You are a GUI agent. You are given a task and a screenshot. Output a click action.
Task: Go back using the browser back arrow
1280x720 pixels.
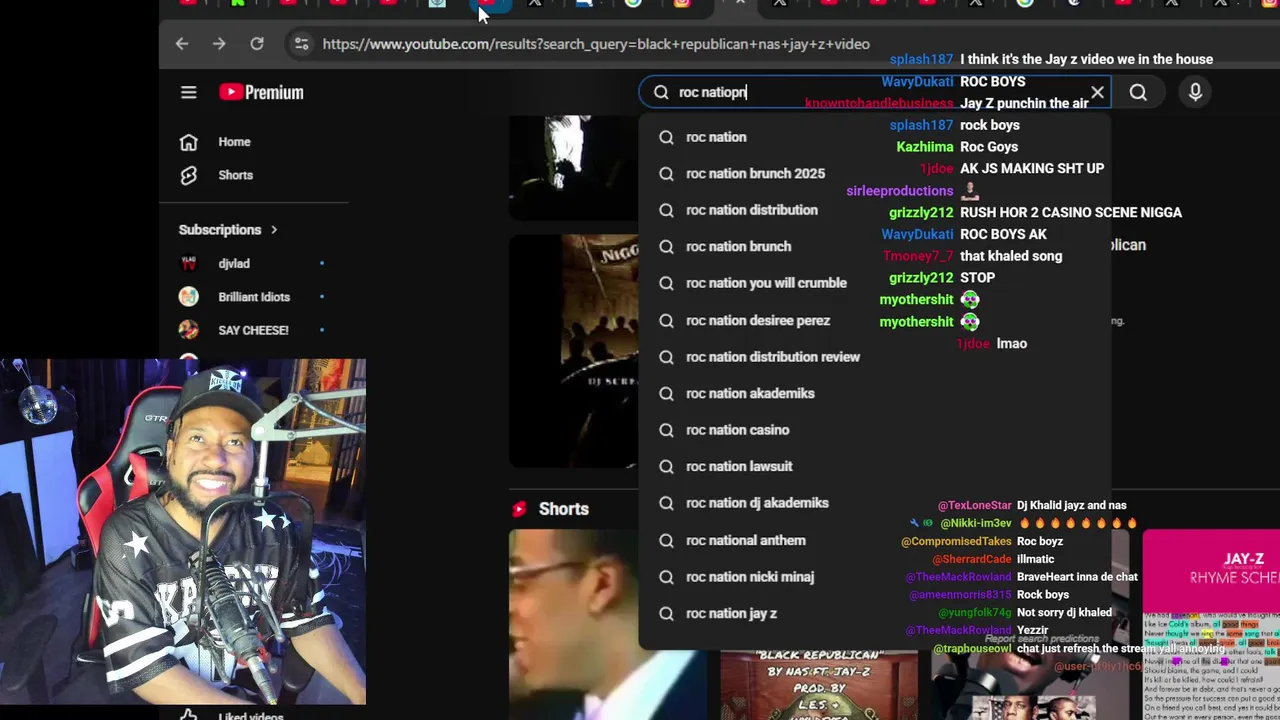pyautogui.click(x=182, y=44)
